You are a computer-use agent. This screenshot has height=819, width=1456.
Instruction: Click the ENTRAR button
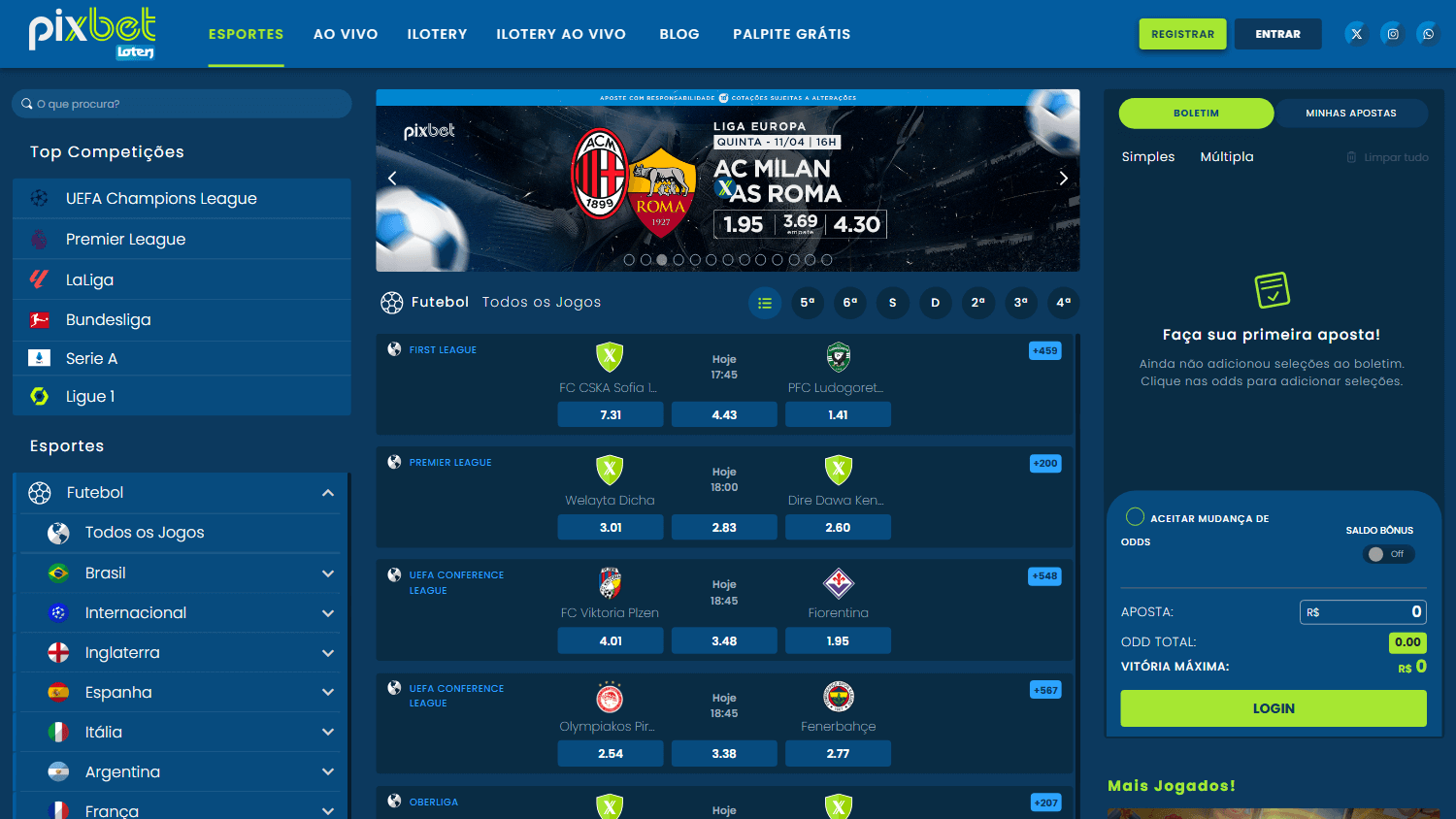pos(1278,34)
